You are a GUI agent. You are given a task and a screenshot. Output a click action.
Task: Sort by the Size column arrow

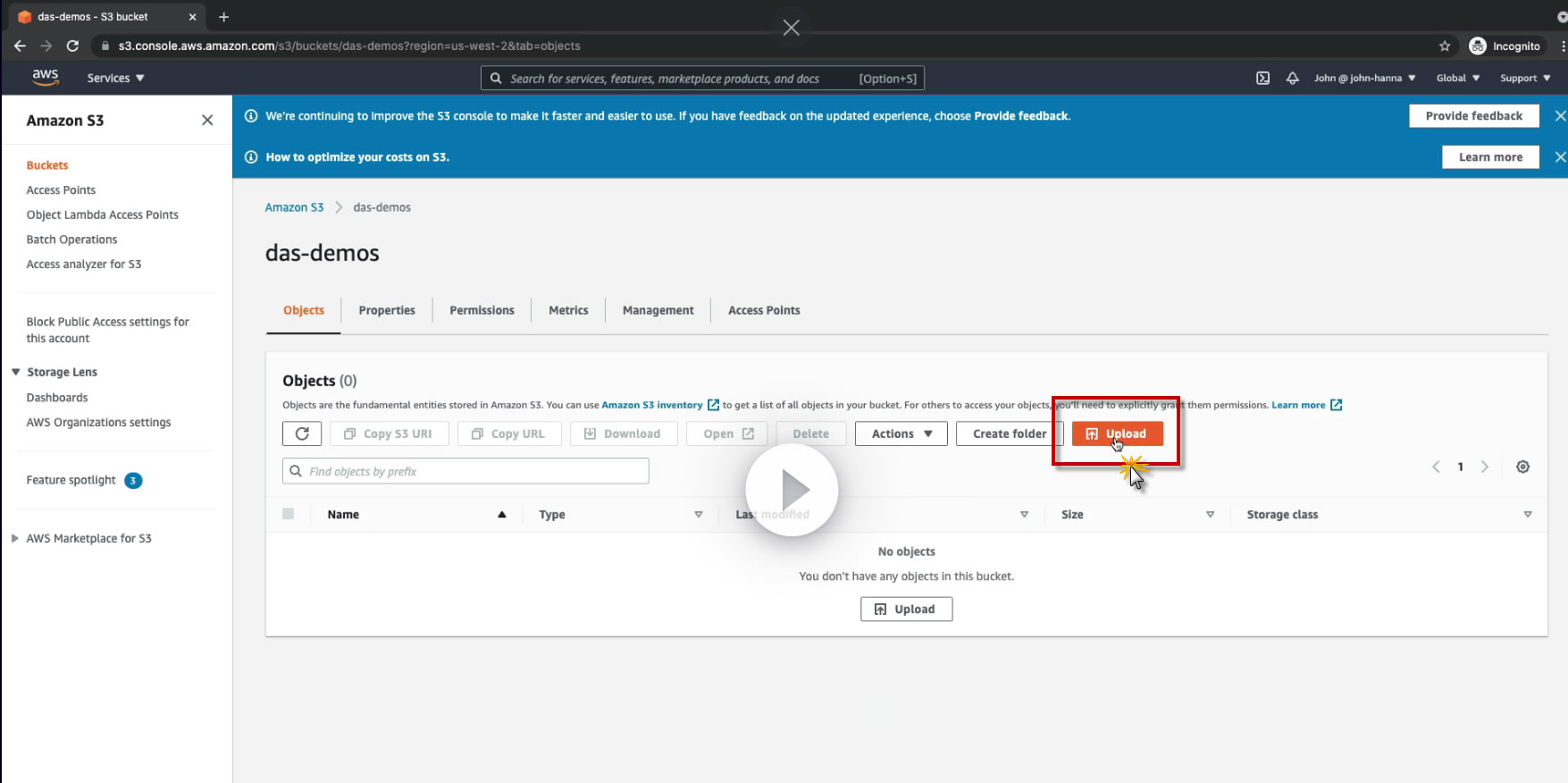coord(1210,514)
